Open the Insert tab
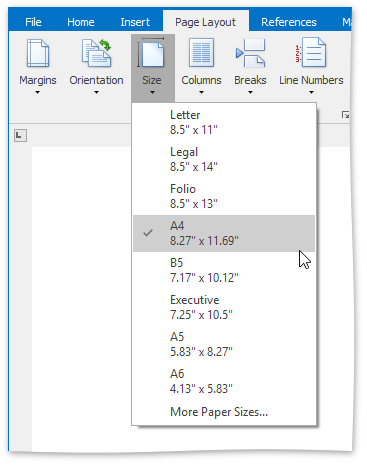Image resolution: width=367 pixels, height=466 pixels. [x=135, y=22]
